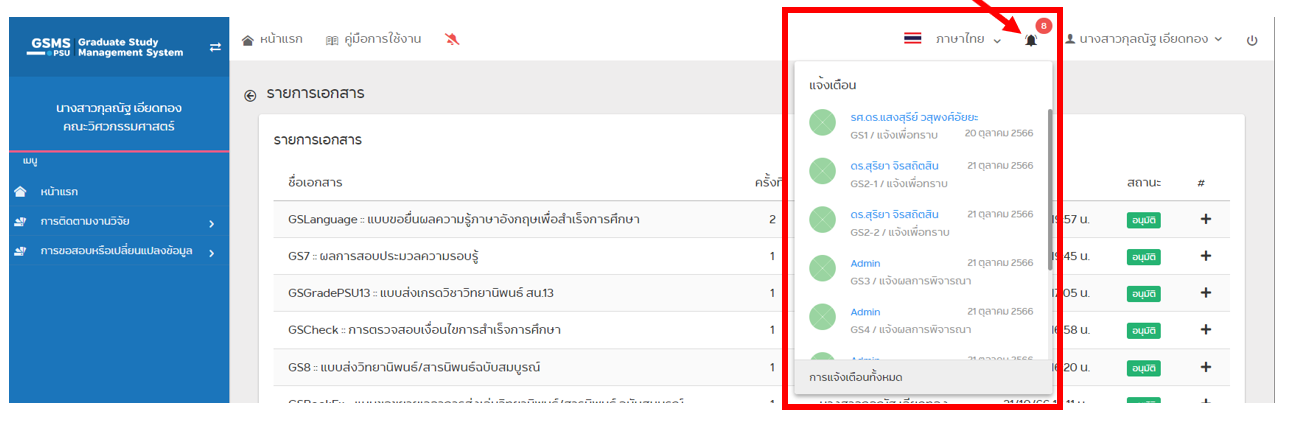Select หน้าแรก in the sidebar menu
The image size is (1305, 433).
tap(59, 191)
